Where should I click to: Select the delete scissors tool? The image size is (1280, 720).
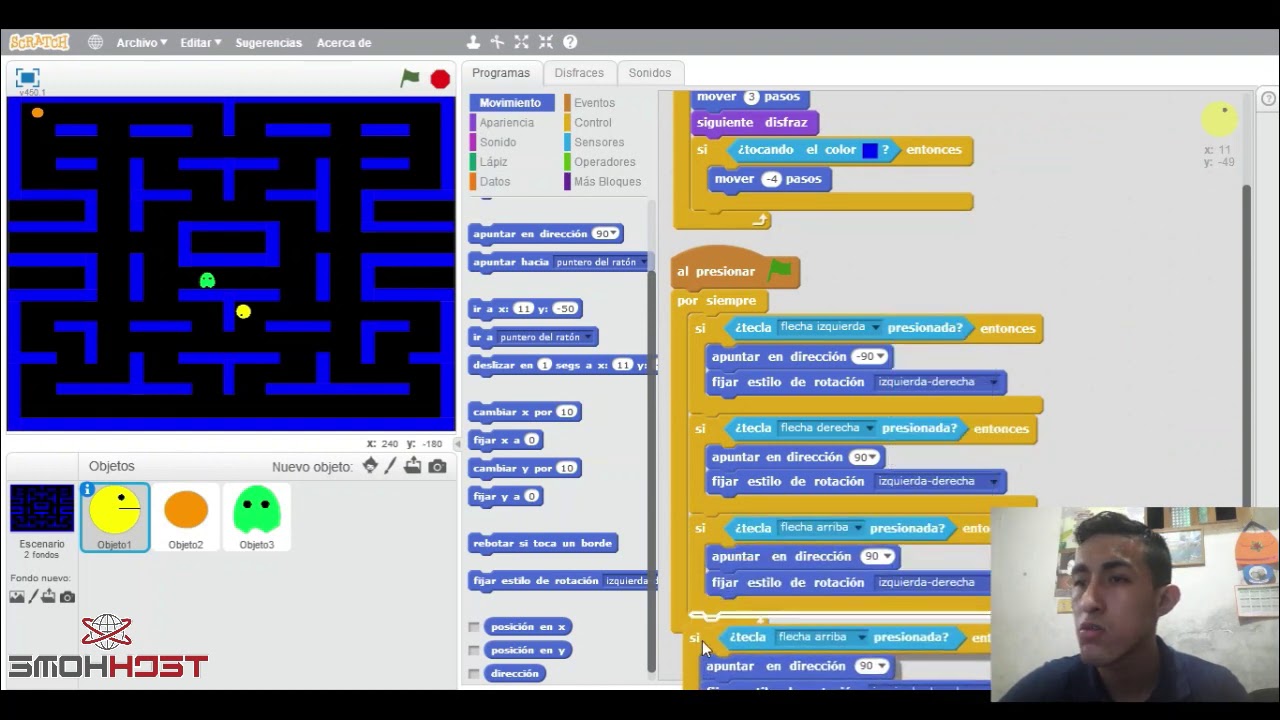pos(497,42)
